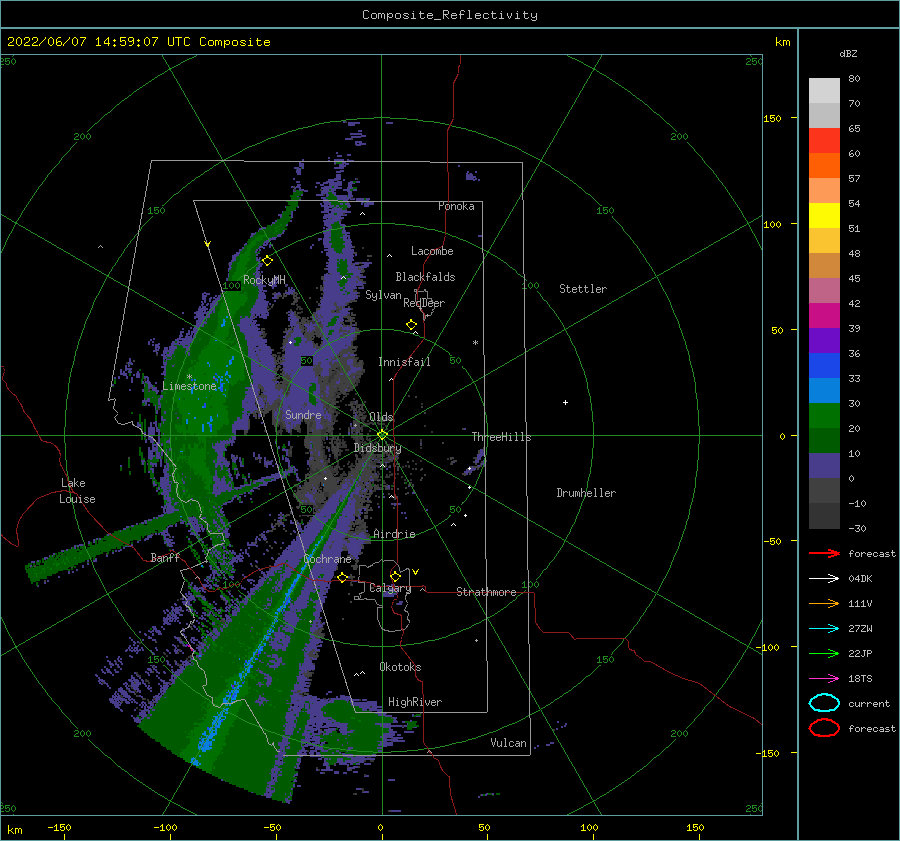The width and height of the screenshot is (900, 841).
Task: Pick the yellow 54 dBZ color swatch
Action: 824,215
